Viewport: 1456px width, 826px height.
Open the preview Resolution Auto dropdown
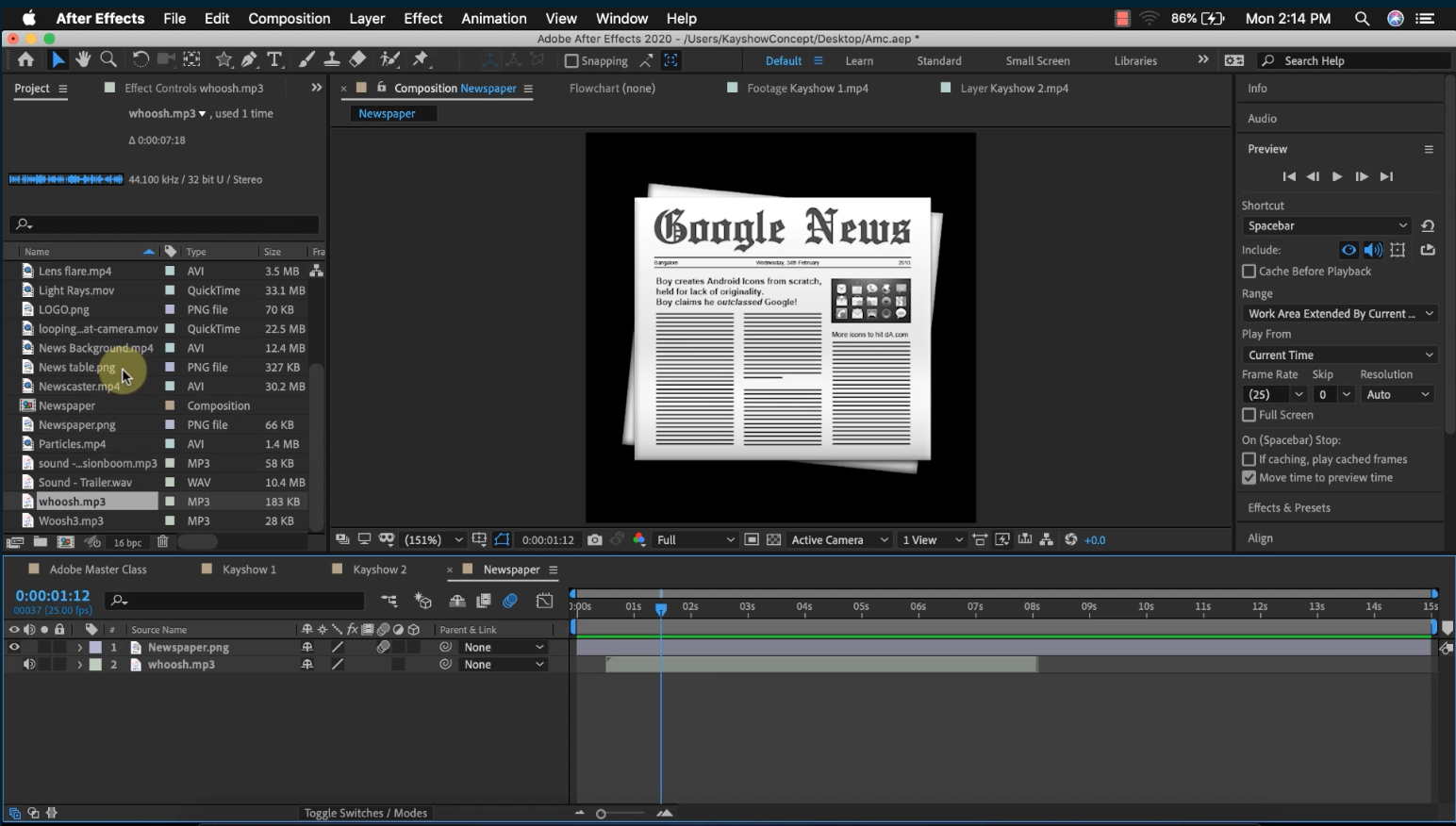pos(1398,394)
